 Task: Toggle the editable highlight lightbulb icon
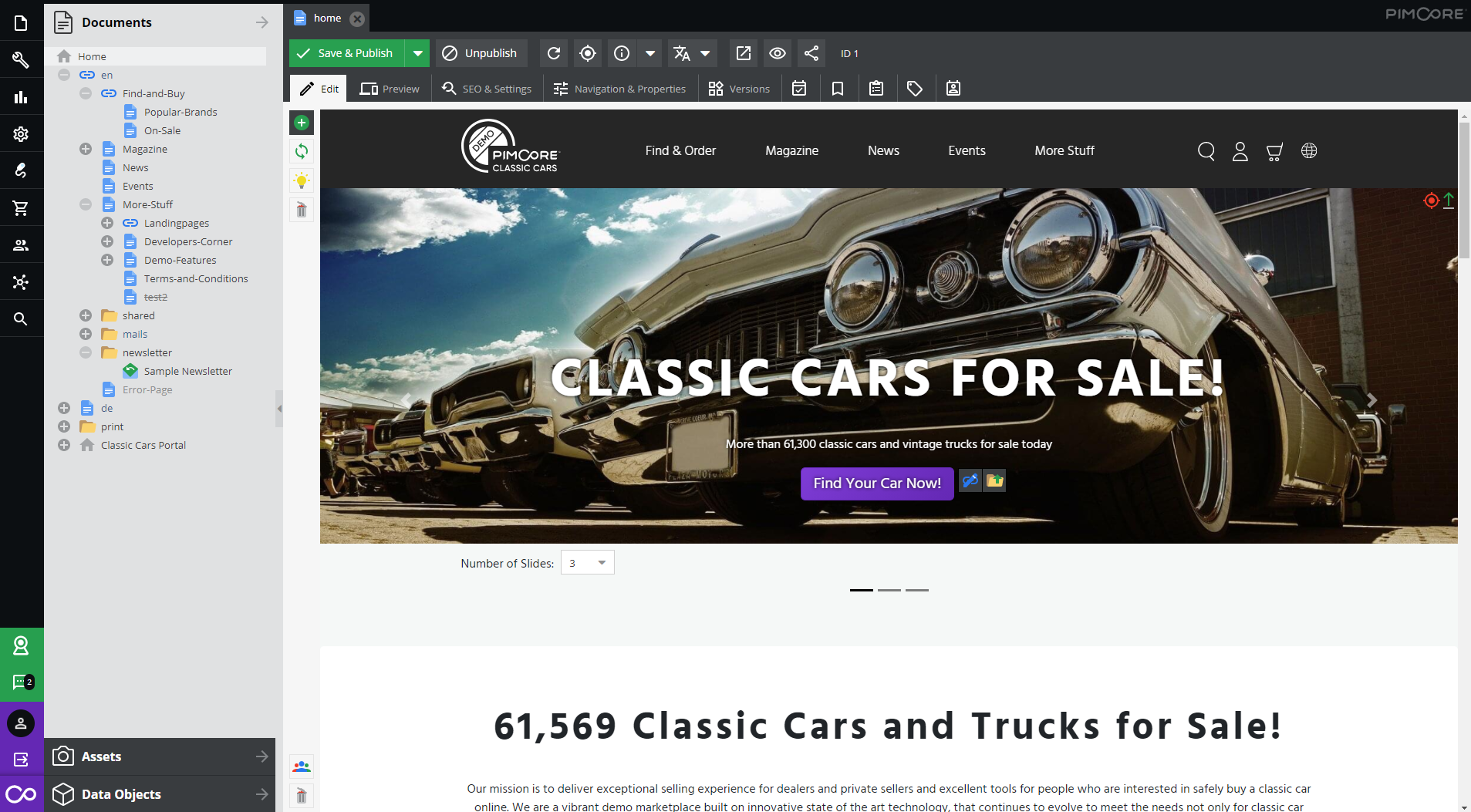click(302, 180)
